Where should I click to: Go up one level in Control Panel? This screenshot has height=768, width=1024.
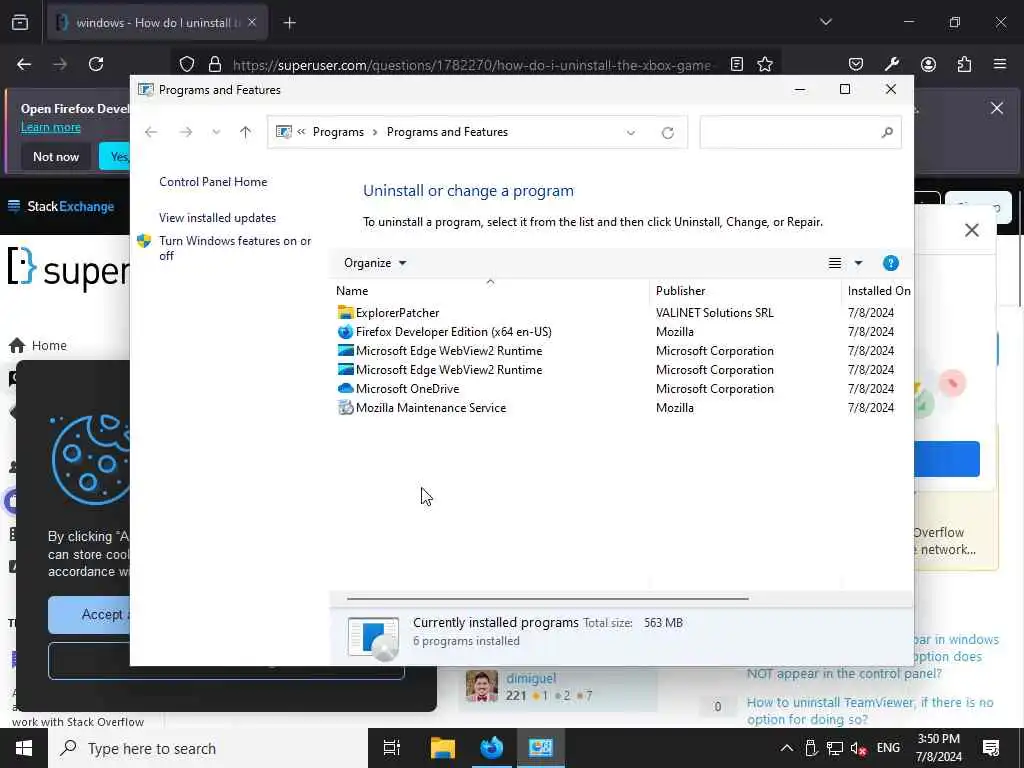coord(245,132)
